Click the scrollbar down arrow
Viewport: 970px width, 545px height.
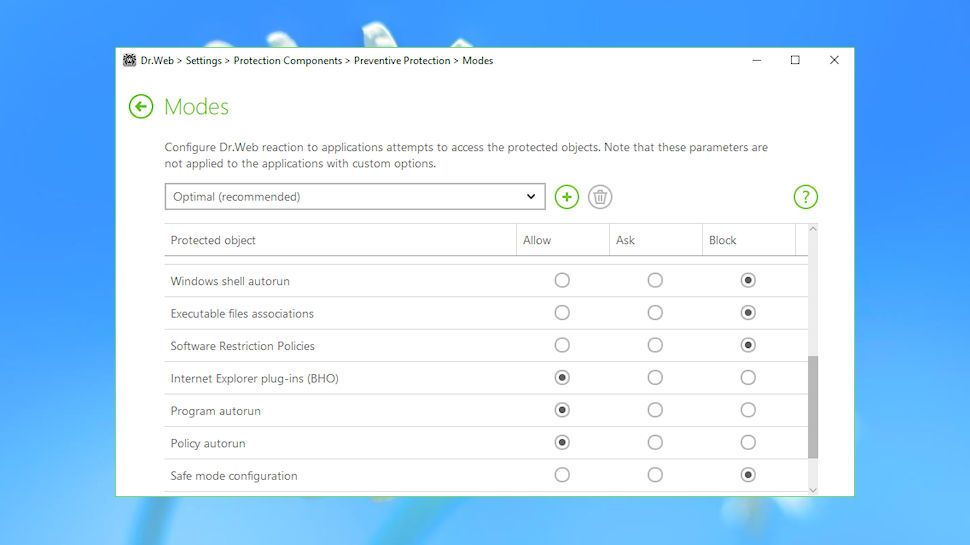coord(813,490)
